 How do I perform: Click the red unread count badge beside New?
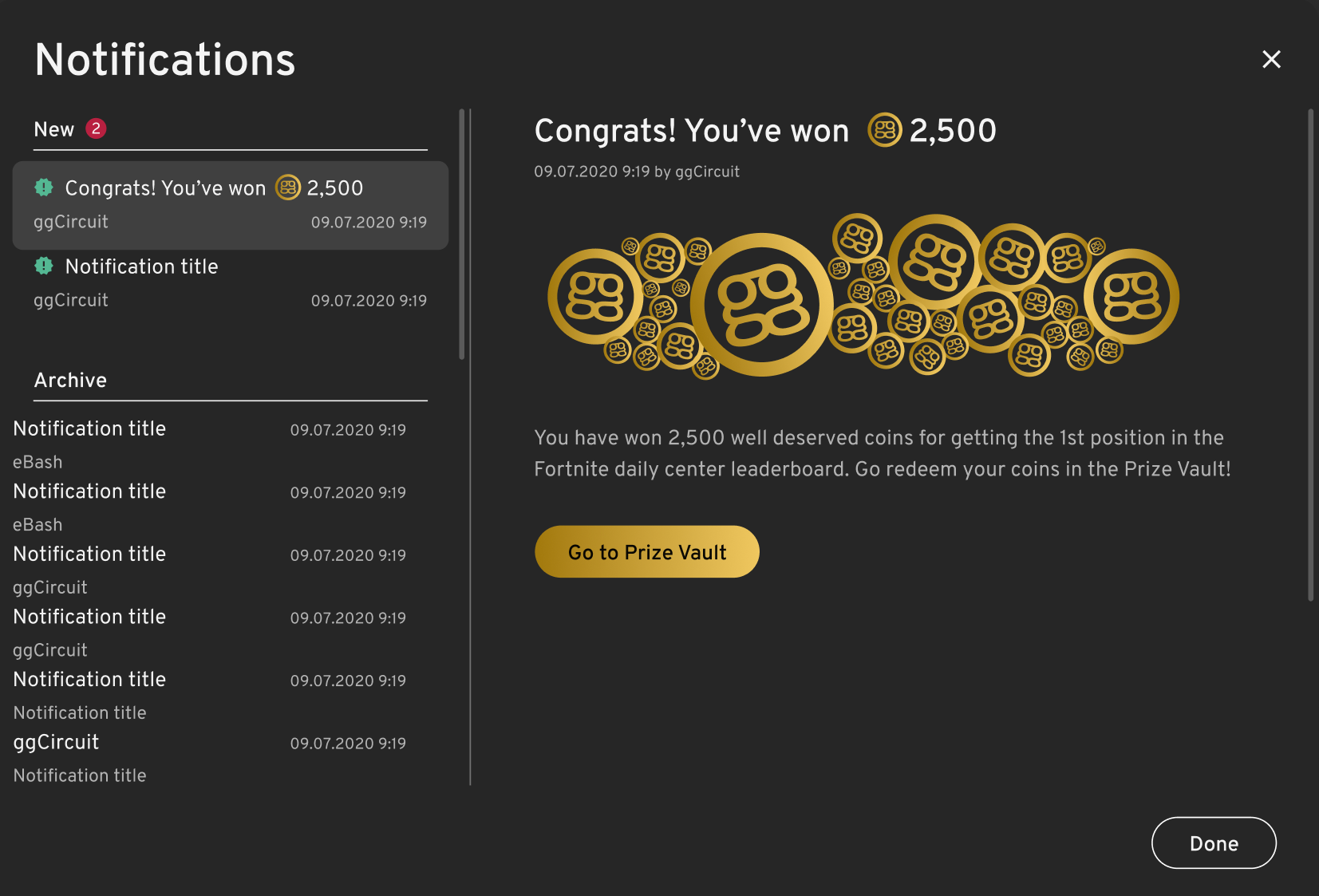click(95, 128)
